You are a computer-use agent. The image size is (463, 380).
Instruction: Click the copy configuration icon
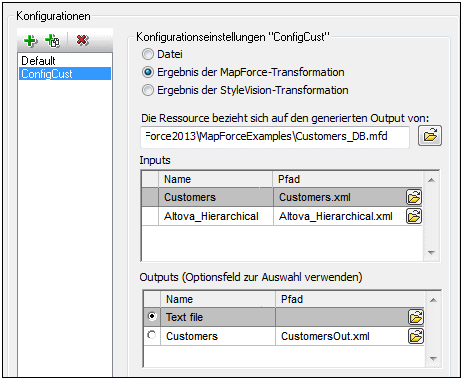(53, 41)
